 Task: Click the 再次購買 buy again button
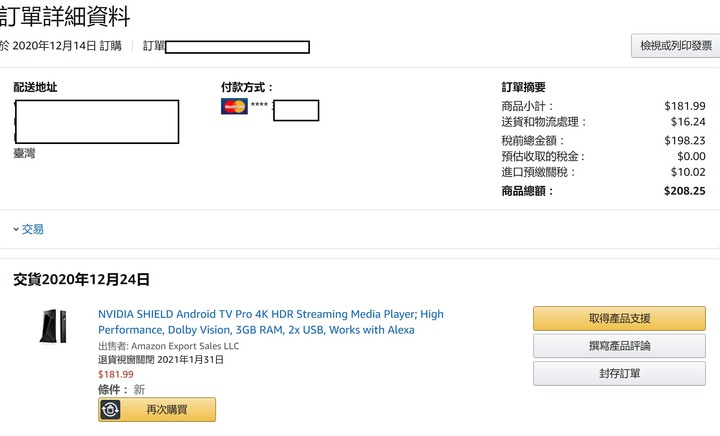pos(157,409)
